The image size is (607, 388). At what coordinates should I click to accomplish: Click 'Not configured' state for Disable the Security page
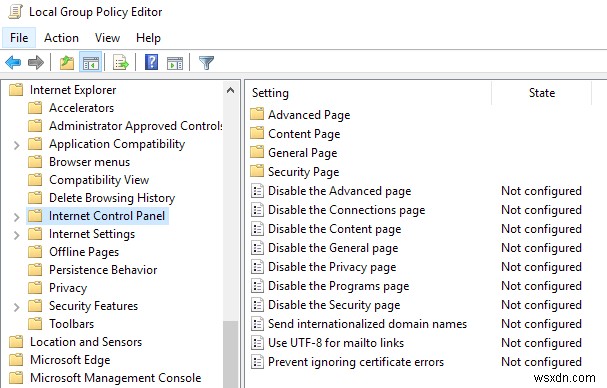pyautogui.click(x=541, y=305)
